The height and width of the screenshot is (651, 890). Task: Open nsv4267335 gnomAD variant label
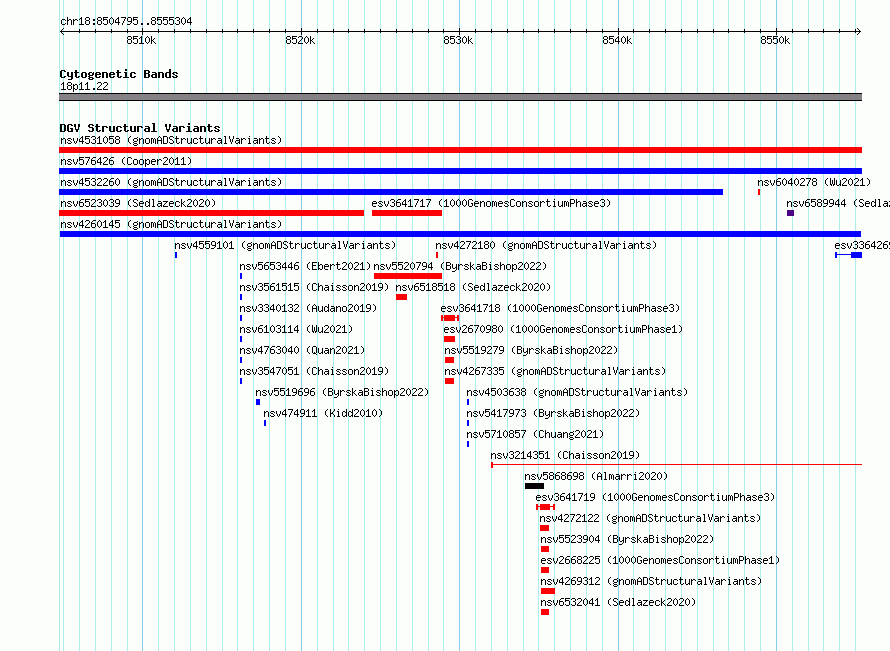(x=555, y=371)
